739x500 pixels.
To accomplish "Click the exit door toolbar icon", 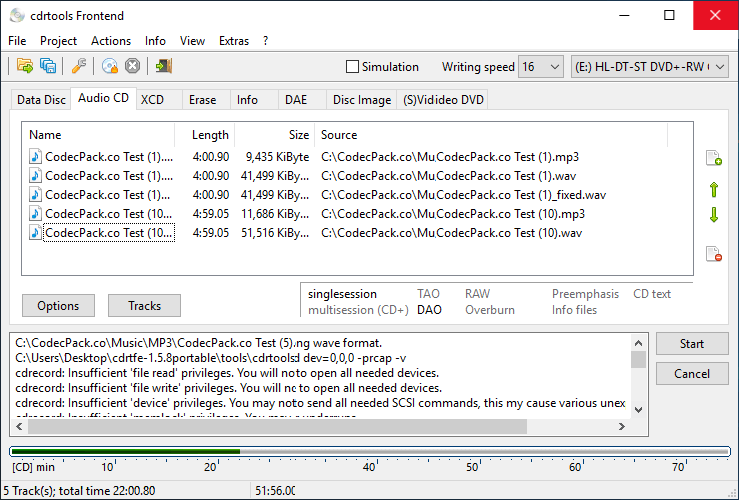I will tap(164, 66).
